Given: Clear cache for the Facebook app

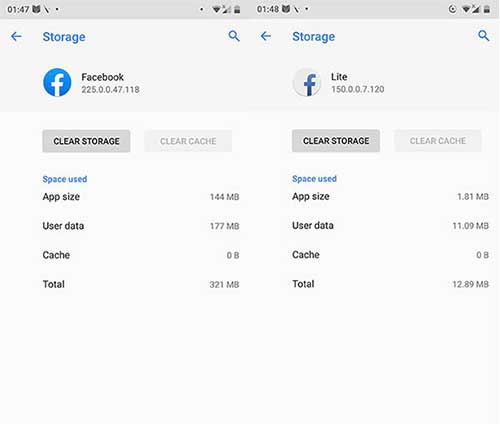Looking at the screenshot, I should click(x=188, y=141).
